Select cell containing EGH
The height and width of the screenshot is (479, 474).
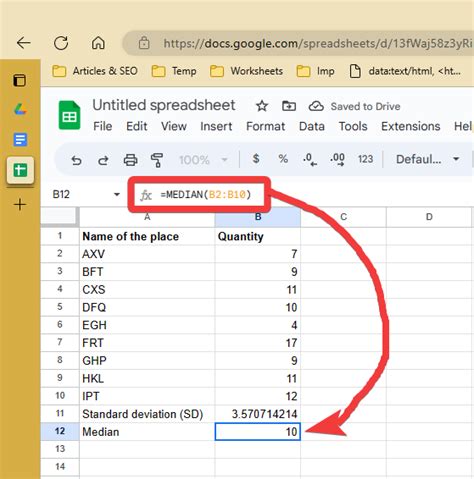click(x=147, y=325)
